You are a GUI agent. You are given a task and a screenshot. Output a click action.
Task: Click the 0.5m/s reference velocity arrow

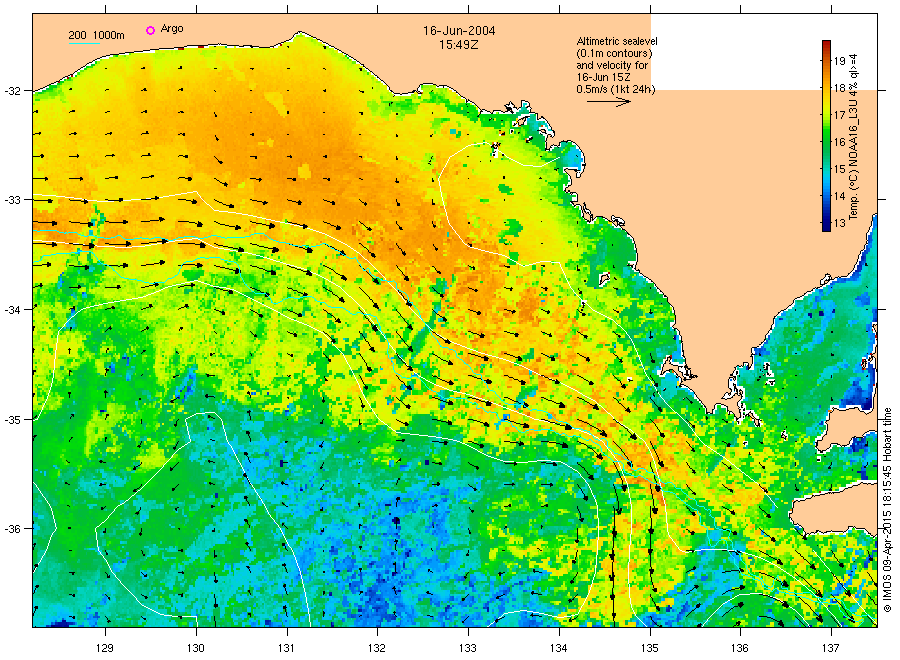609,102
